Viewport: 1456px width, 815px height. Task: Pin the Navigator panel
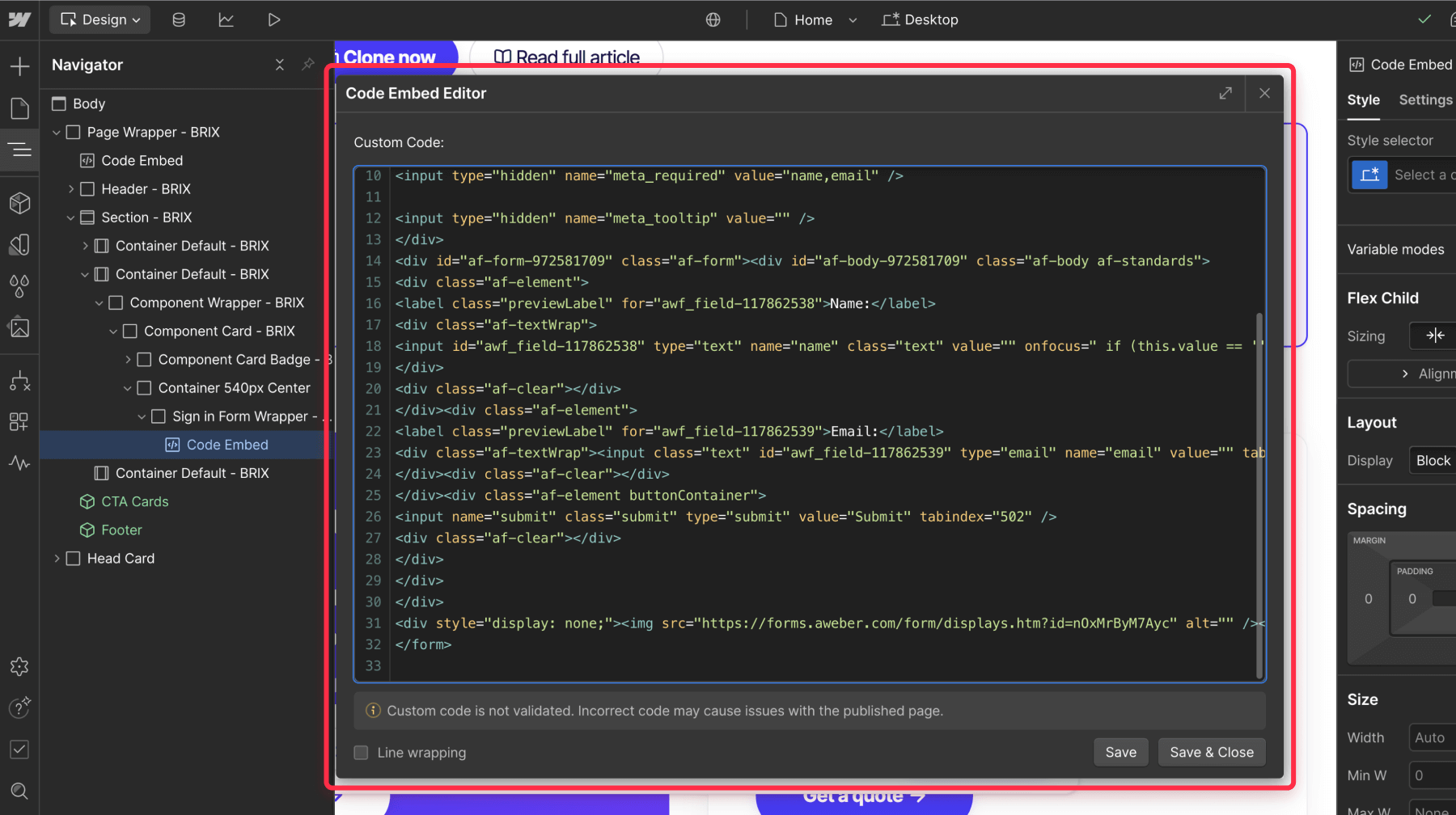tap(308, 65)
